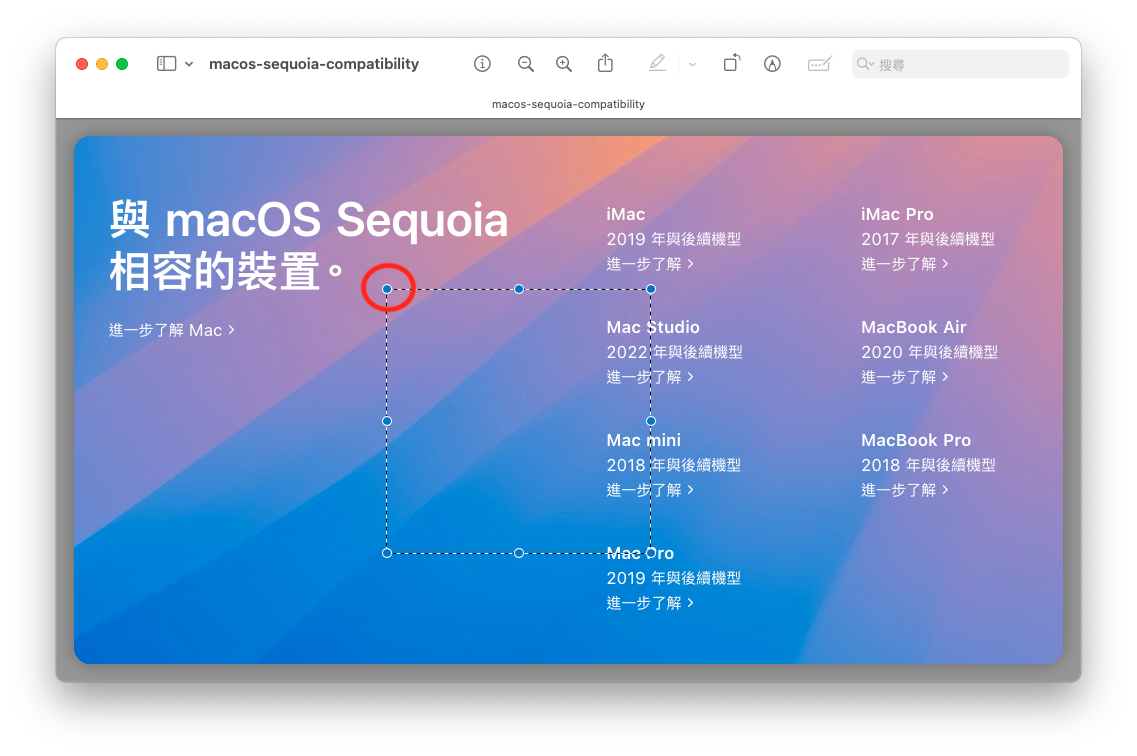
Task: Show the Markup toolbar
Action: coord(772,64)
